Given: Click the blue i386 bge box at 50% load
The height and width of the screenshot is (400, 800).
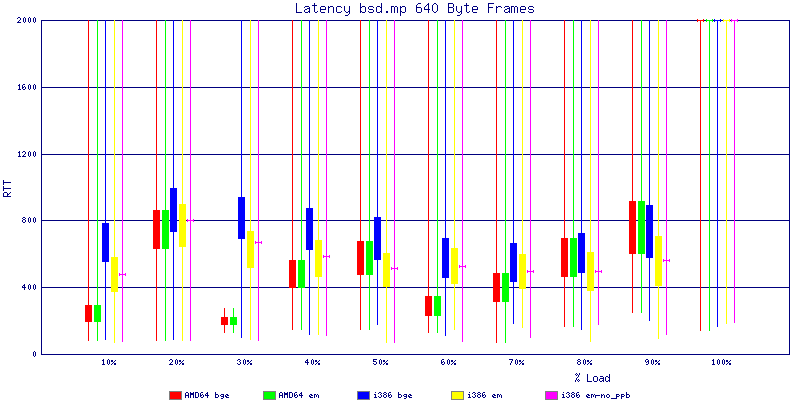Looking at the screenshot, I should tap(378, 238).
